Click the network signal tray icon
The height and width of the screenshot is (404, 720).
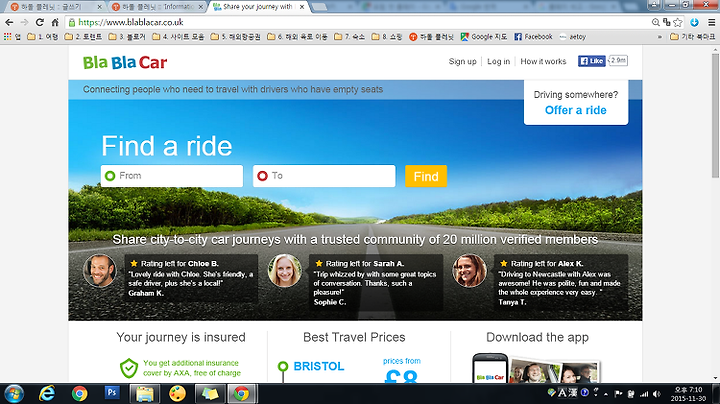(644, 394)
